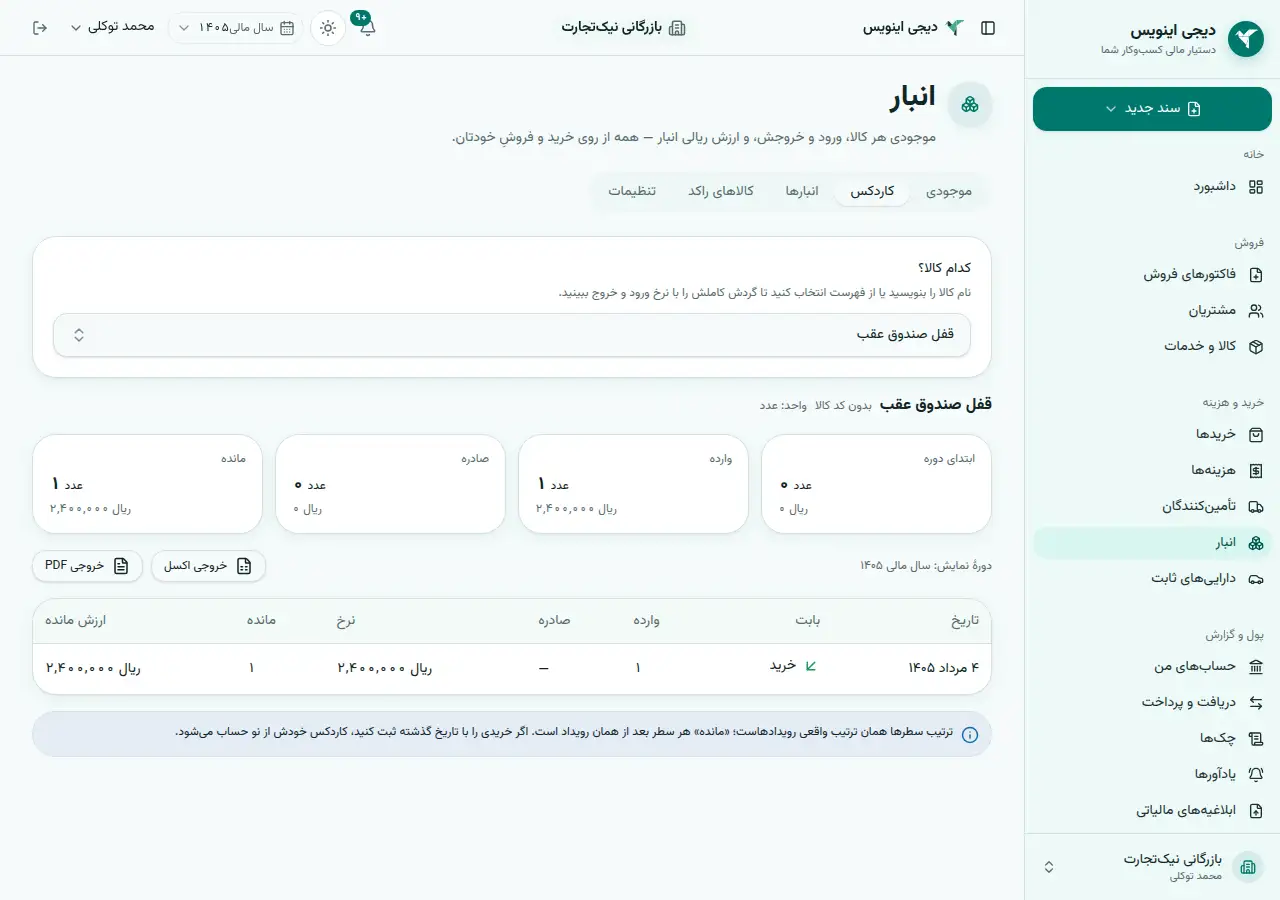Open کالا و خدمات in the sidebar
1280x900 pixels.
coord(1152,346)
